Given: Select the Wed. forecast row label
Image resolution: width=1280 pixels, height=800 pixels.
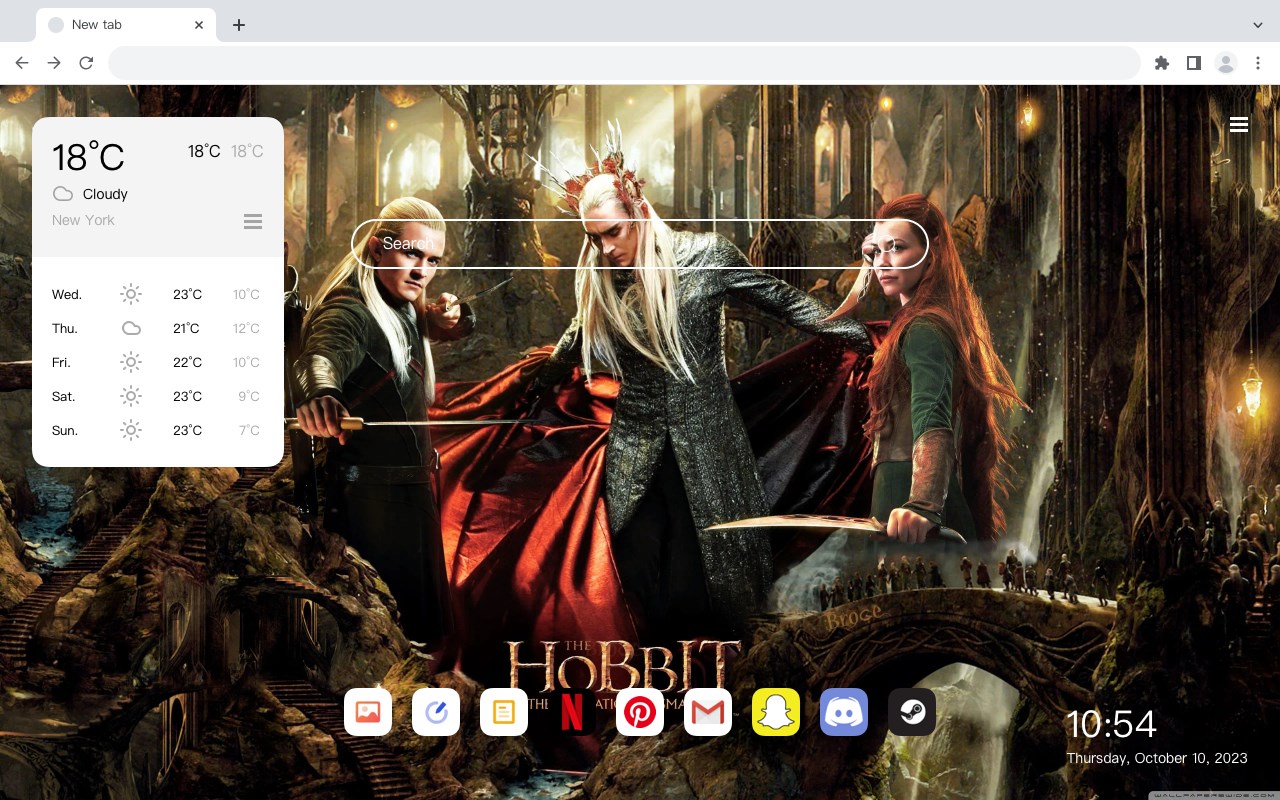Looking at the screenshot, I should click(x=67, y=294).
